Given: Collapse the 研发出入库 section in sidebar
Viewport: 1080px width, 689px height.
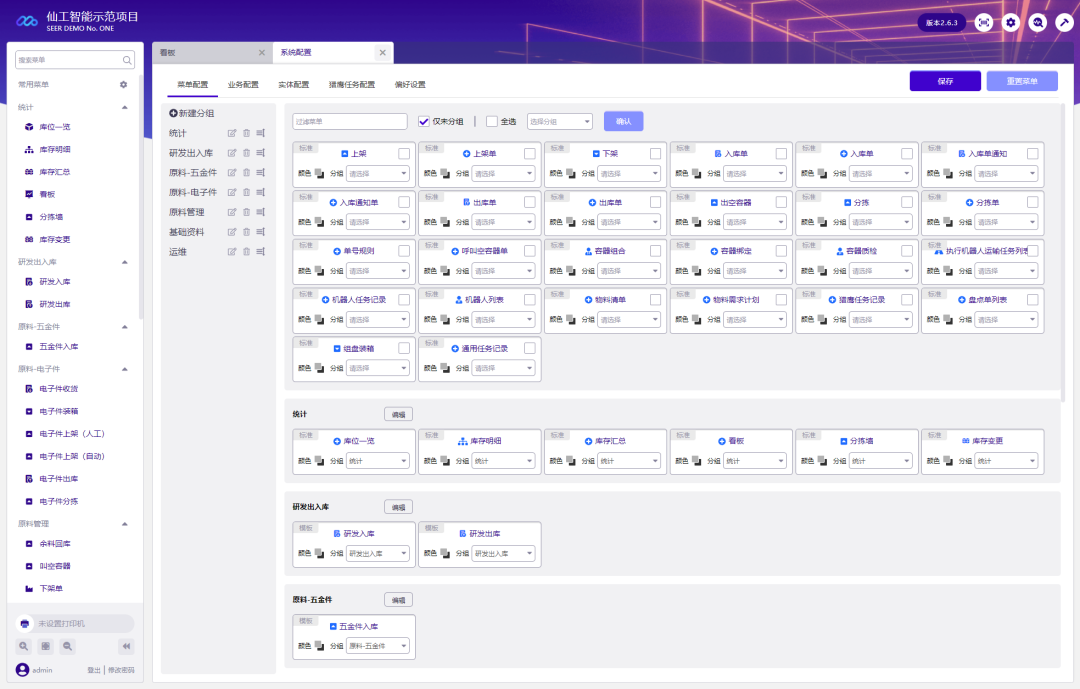Looking at the screenshot, I should [x=124, y=262].
